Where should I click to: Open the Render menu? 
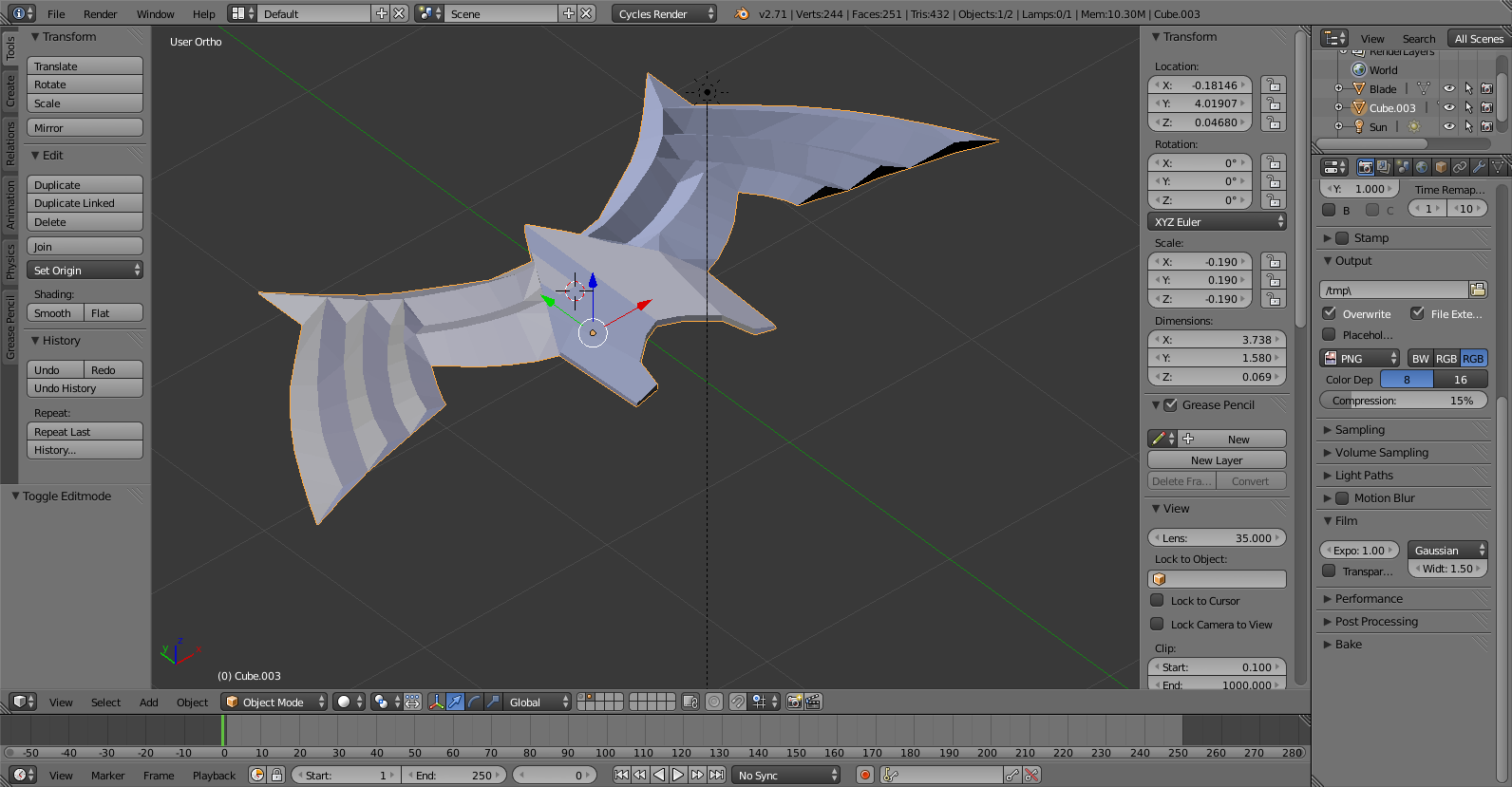tap(100, 14)
